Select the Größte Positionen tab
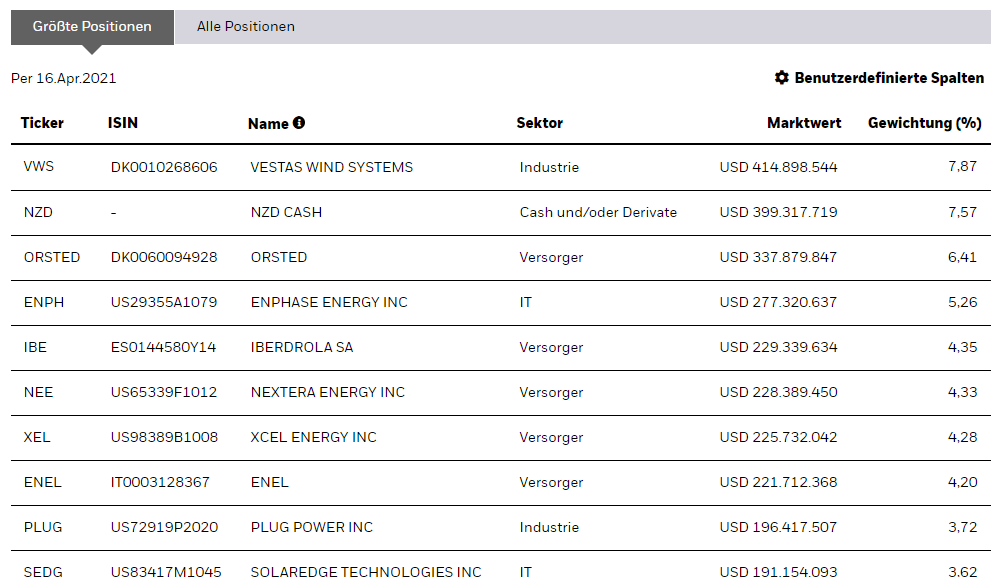This screenshot has height=577, width=991. 92,27
